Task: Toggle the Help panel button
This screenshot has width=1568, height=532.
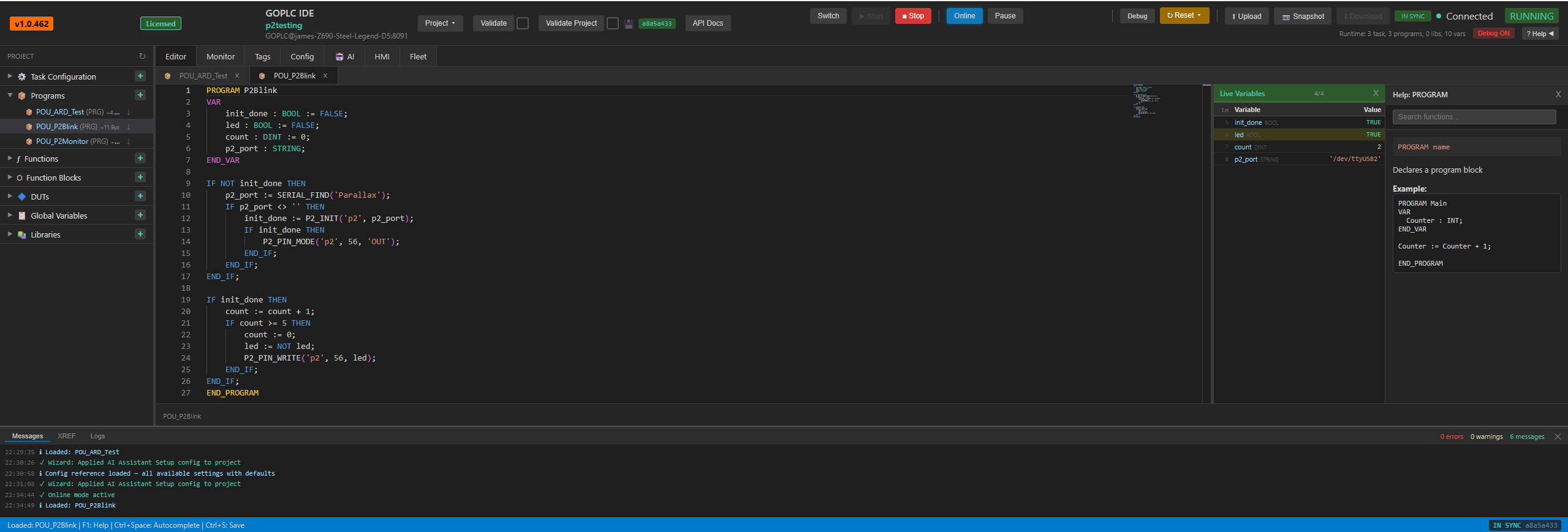Action: pos(1540,34)
